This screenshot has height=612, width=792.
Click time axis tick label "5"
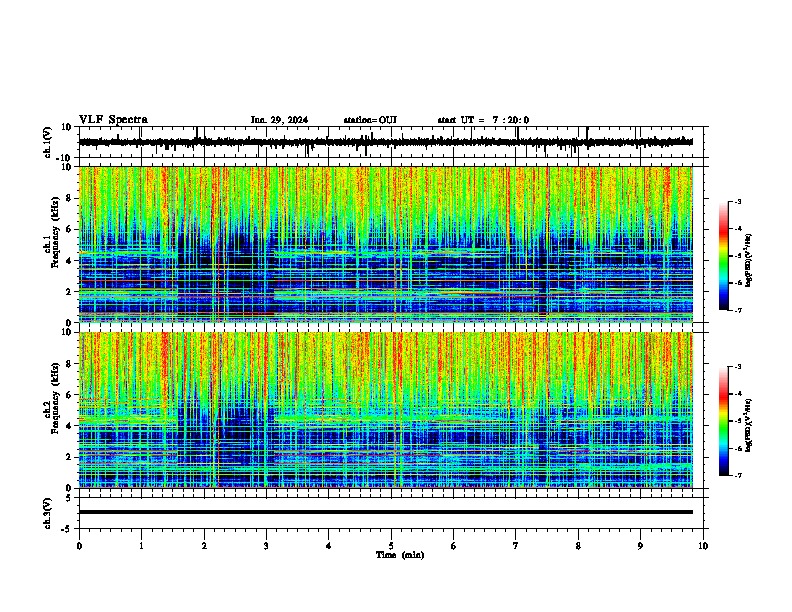tap(391, 546)
